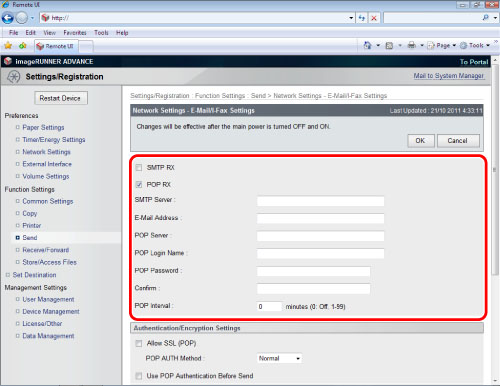Screen dimensions: 500x386
Task: Open Mail to System Manager link
Action: pos(449,76)
